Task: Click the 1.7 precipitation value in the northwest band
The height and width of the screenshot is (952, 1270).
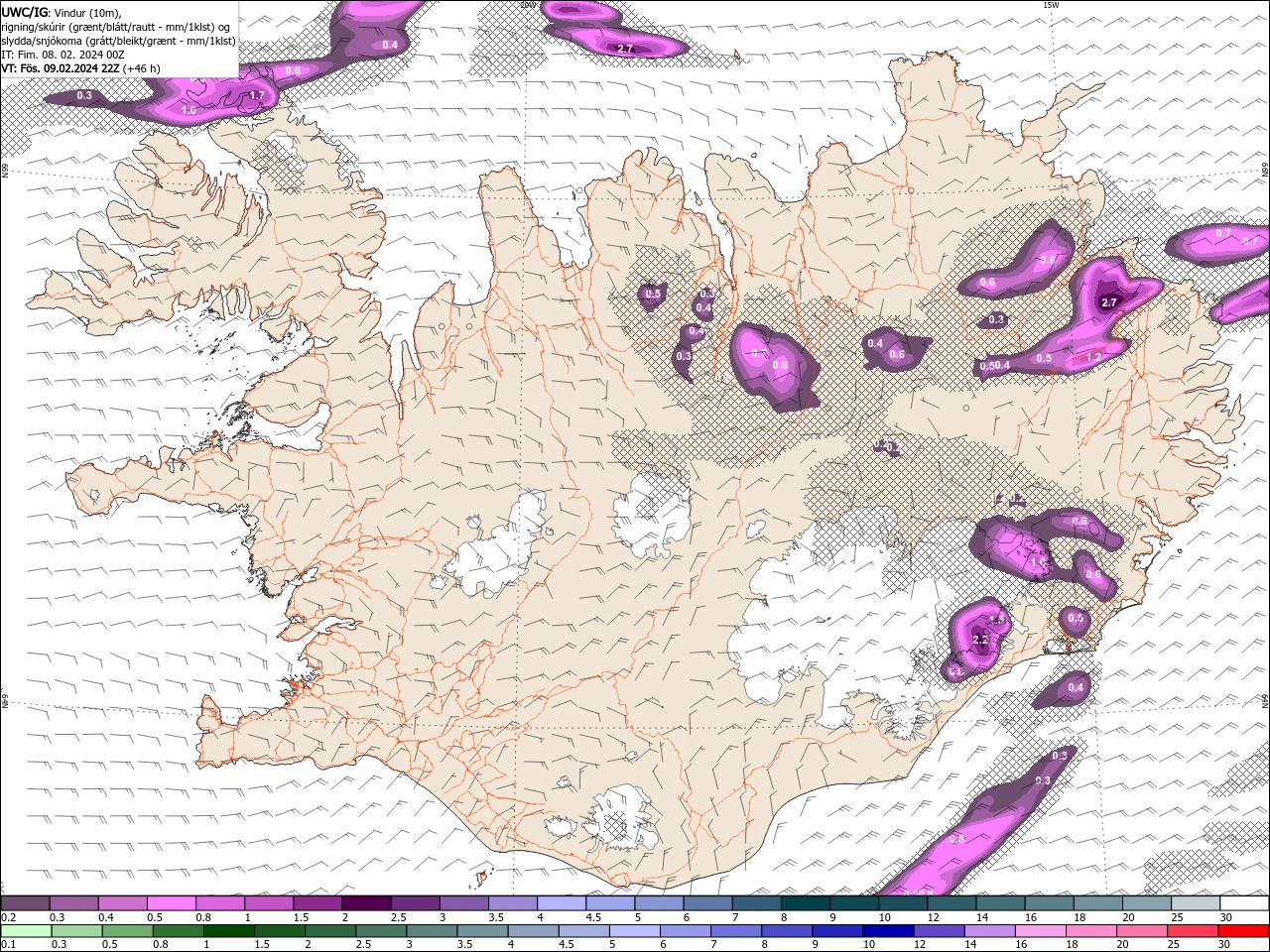Action: pyautogui.click(x=257, y=96)
